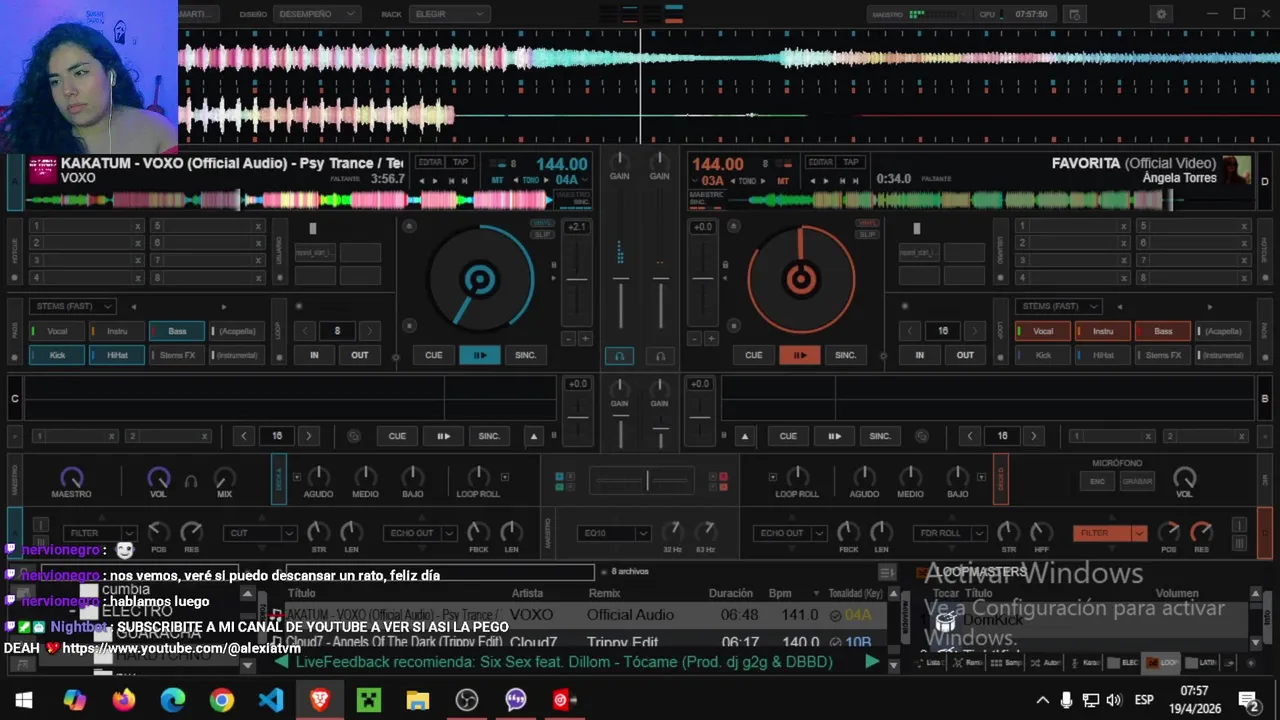This screenshot has height=720, width=1280.
Task: Play or pause the right deck FAVORITA
Action: (x=800, y=355)
